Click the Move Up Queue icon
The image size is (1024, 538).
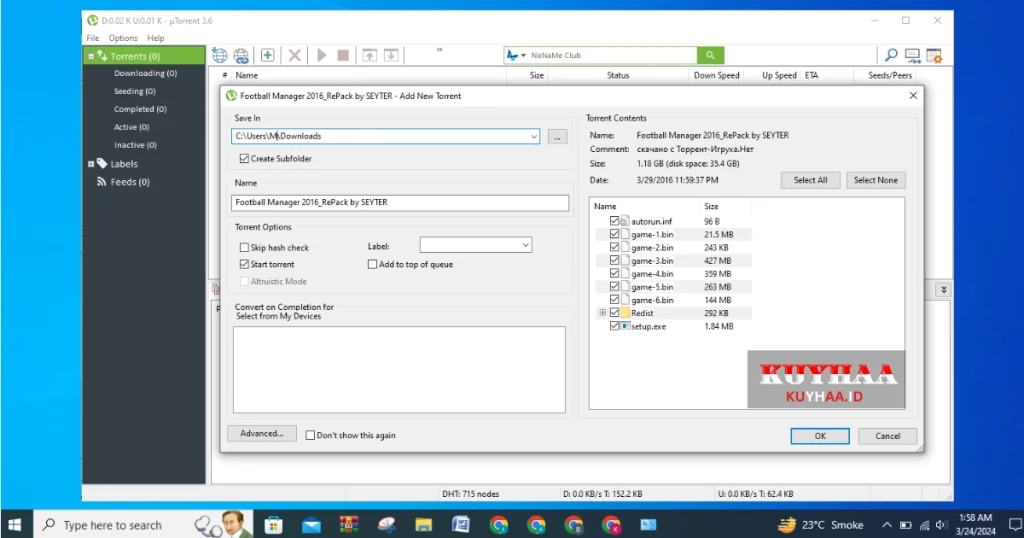click(370, 55)
